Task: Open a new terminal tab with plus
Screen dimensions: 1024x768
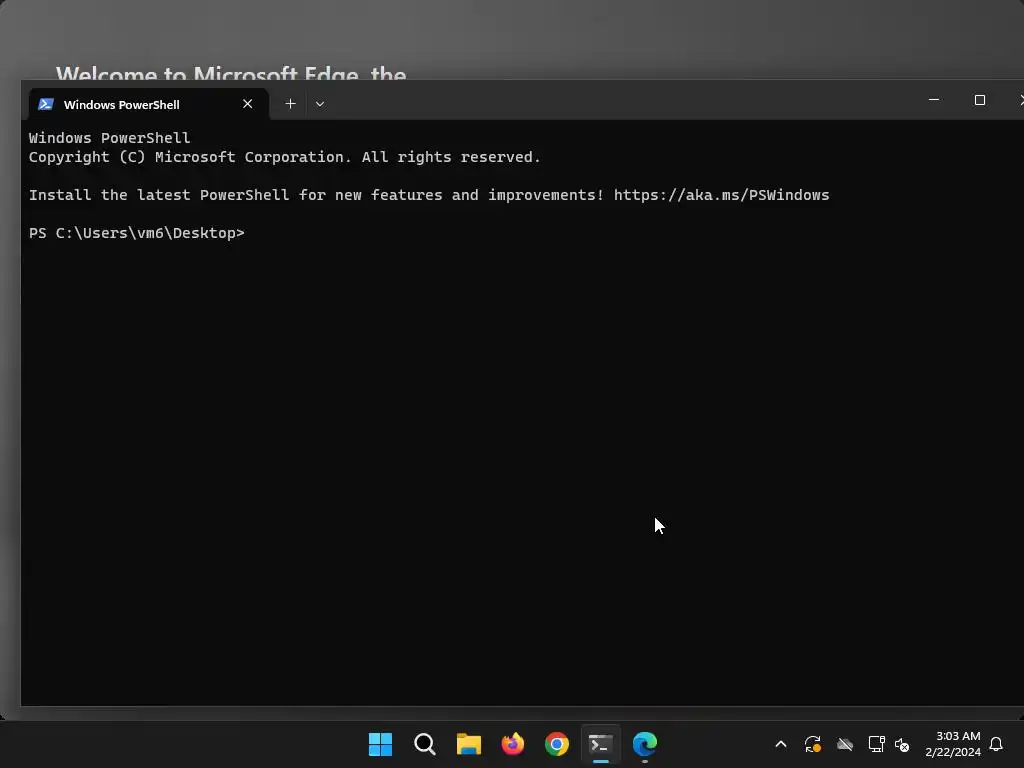Action: (291, 104)
